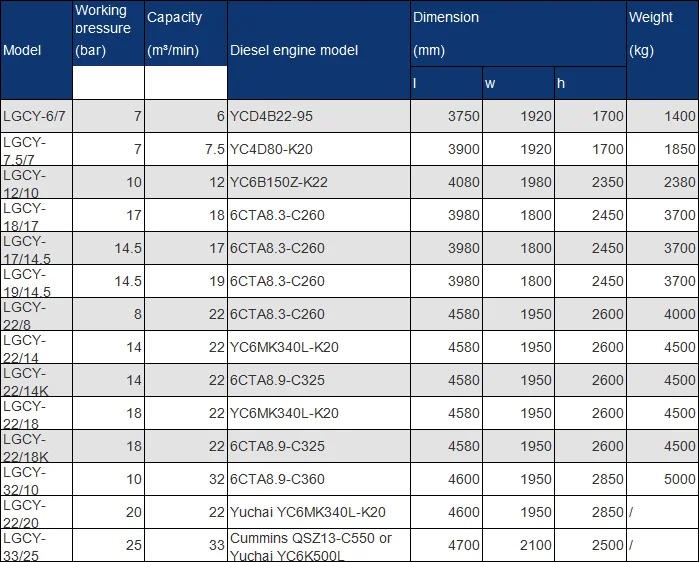Select the Diesel engine model header
699x562 pixels.
(294, 50)
